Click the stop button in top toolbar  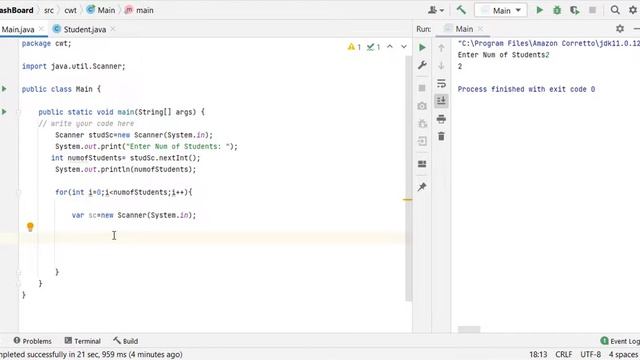tap(592, 10)
